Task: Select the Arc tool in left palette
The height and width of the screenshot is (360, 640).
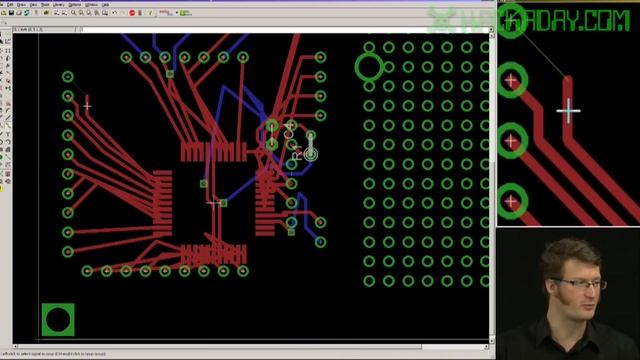Action: point(8,142)
